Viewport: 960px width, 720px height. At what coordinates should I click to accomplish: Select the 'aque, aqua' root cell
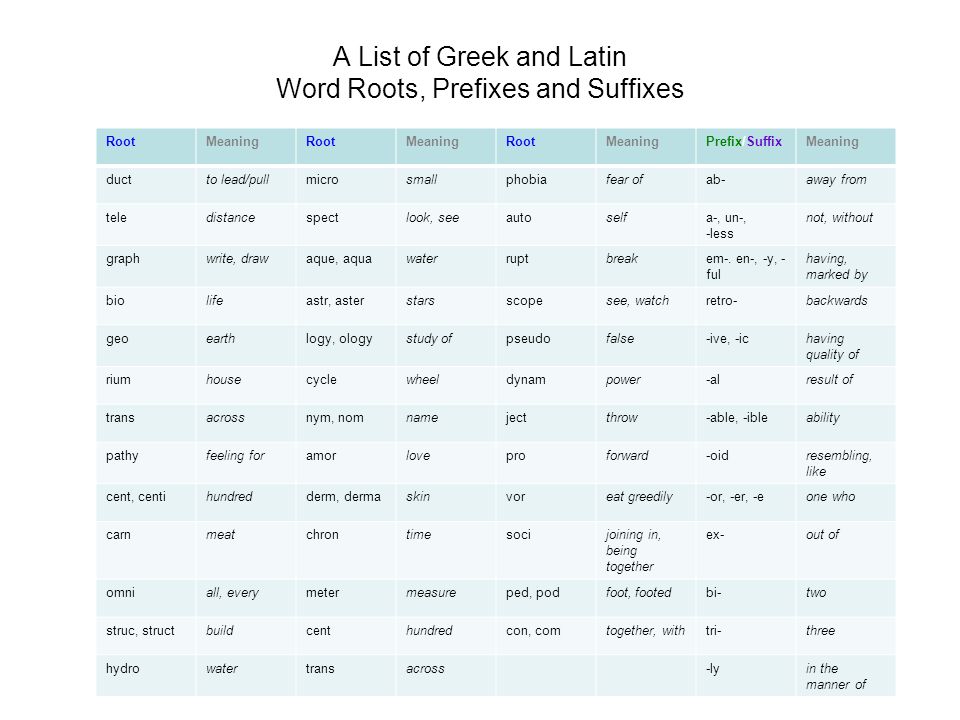point(345,266)
